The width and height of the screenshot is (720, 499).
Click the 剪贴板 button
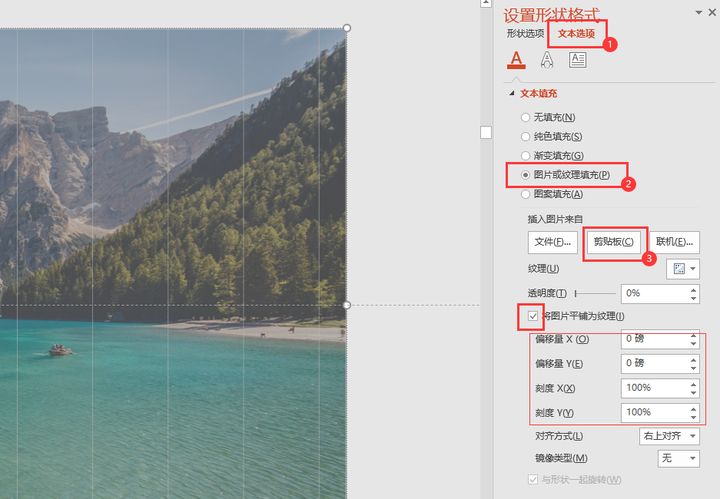coord(613,241)
